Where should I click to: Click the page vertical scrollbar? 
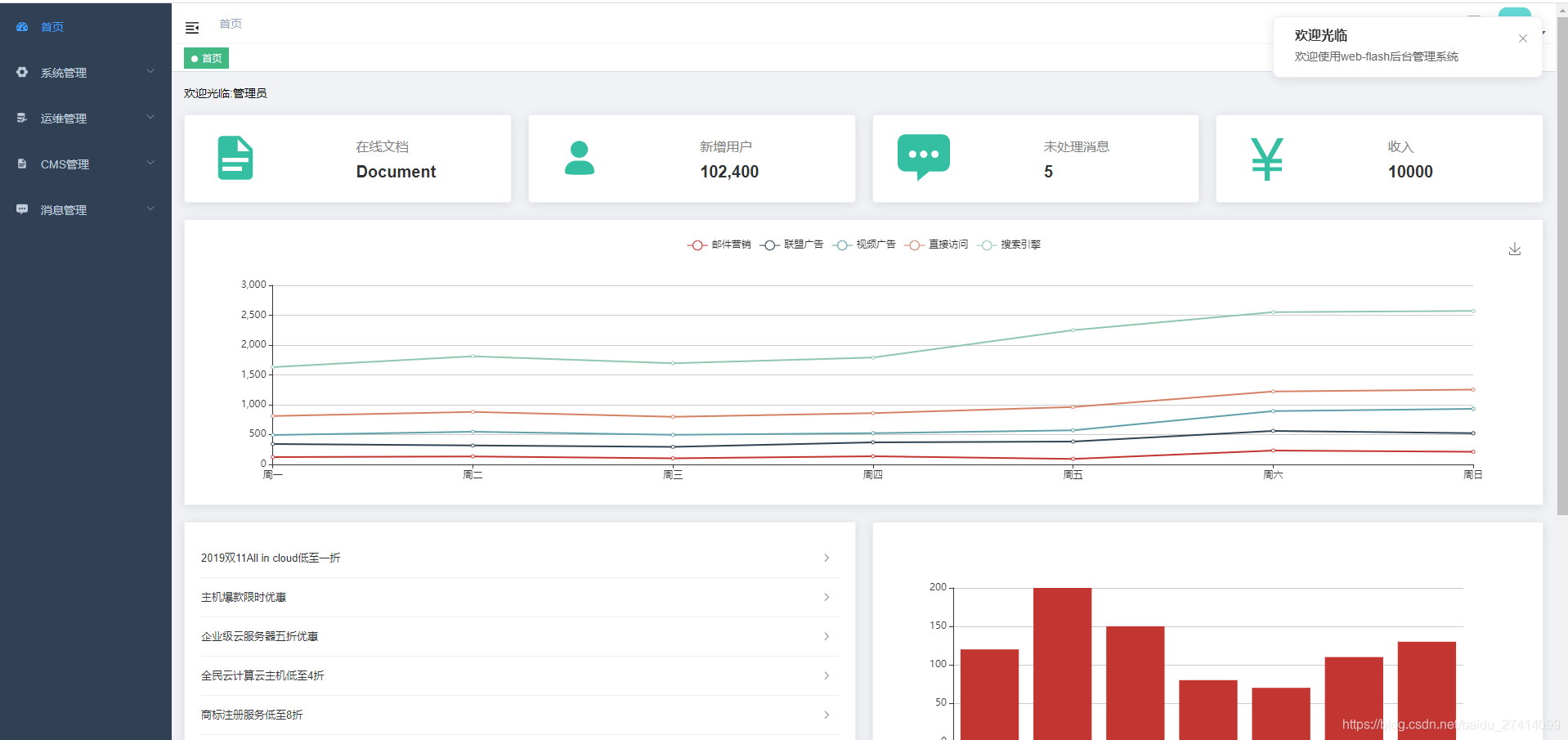click(1562, 266)
